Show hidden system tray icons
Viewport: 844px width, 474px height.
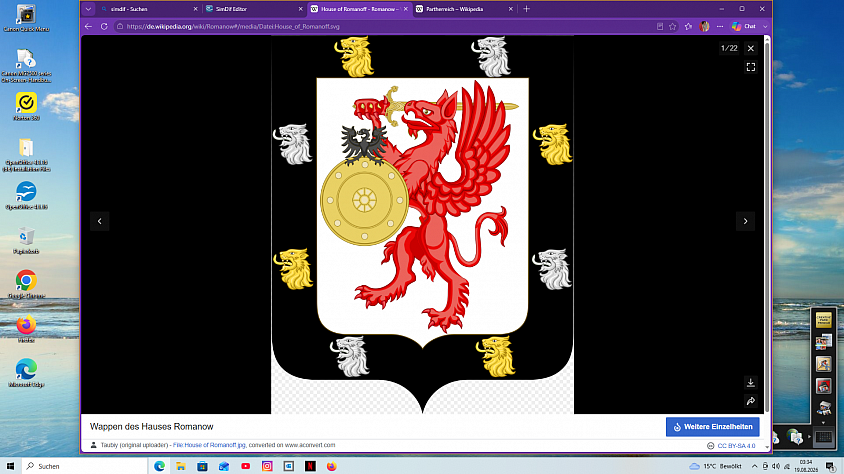point(754,466)
